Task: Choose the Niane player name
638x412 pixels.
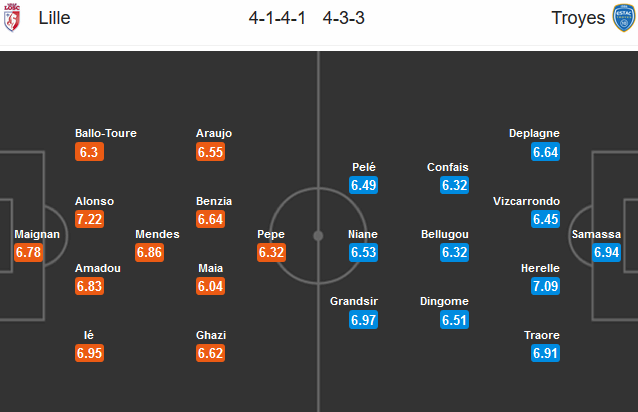Action: (x=363, y=234)
